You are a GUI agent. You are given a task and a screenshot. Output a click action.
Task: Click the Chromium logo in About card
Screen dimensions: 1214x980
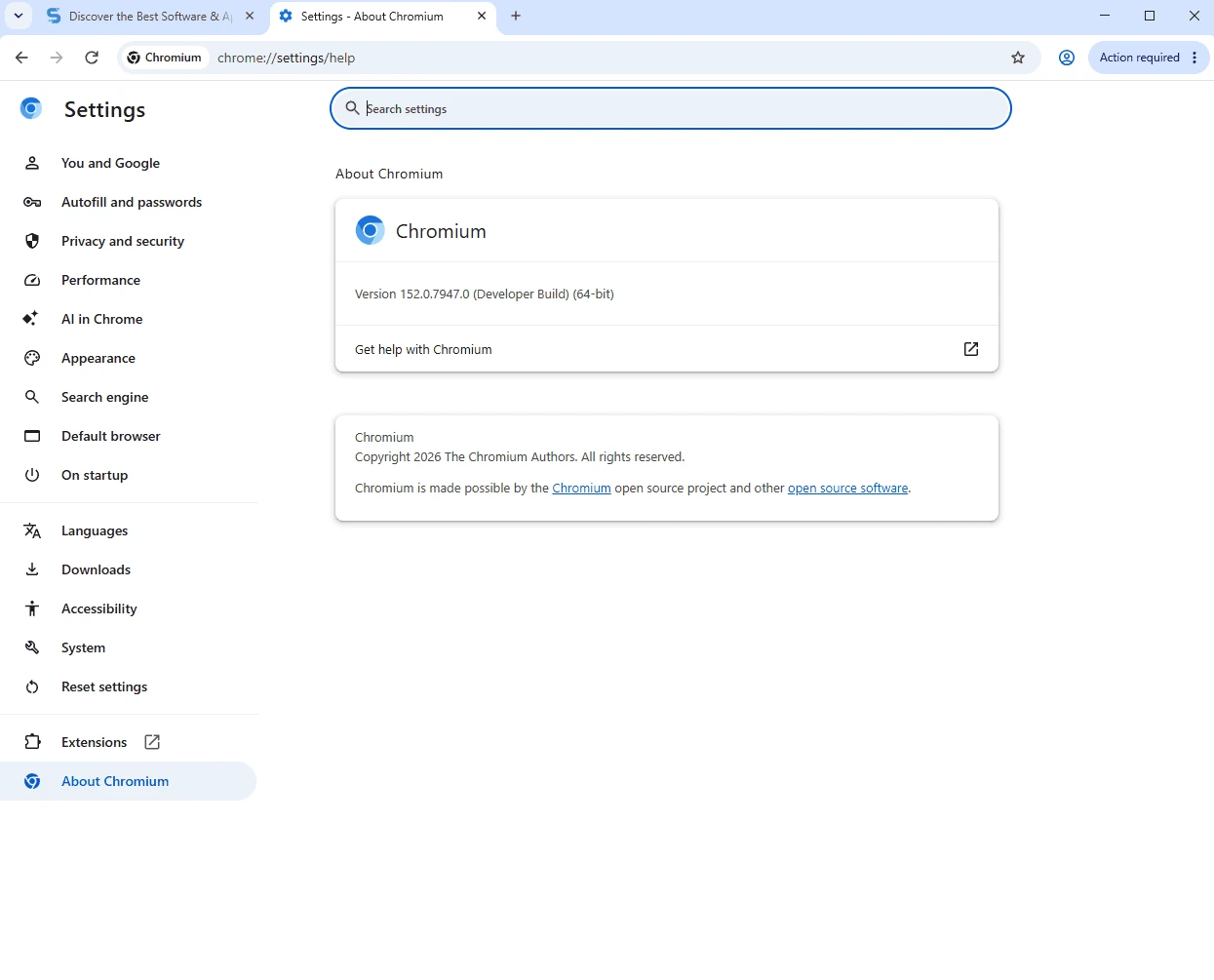point(370,230)
